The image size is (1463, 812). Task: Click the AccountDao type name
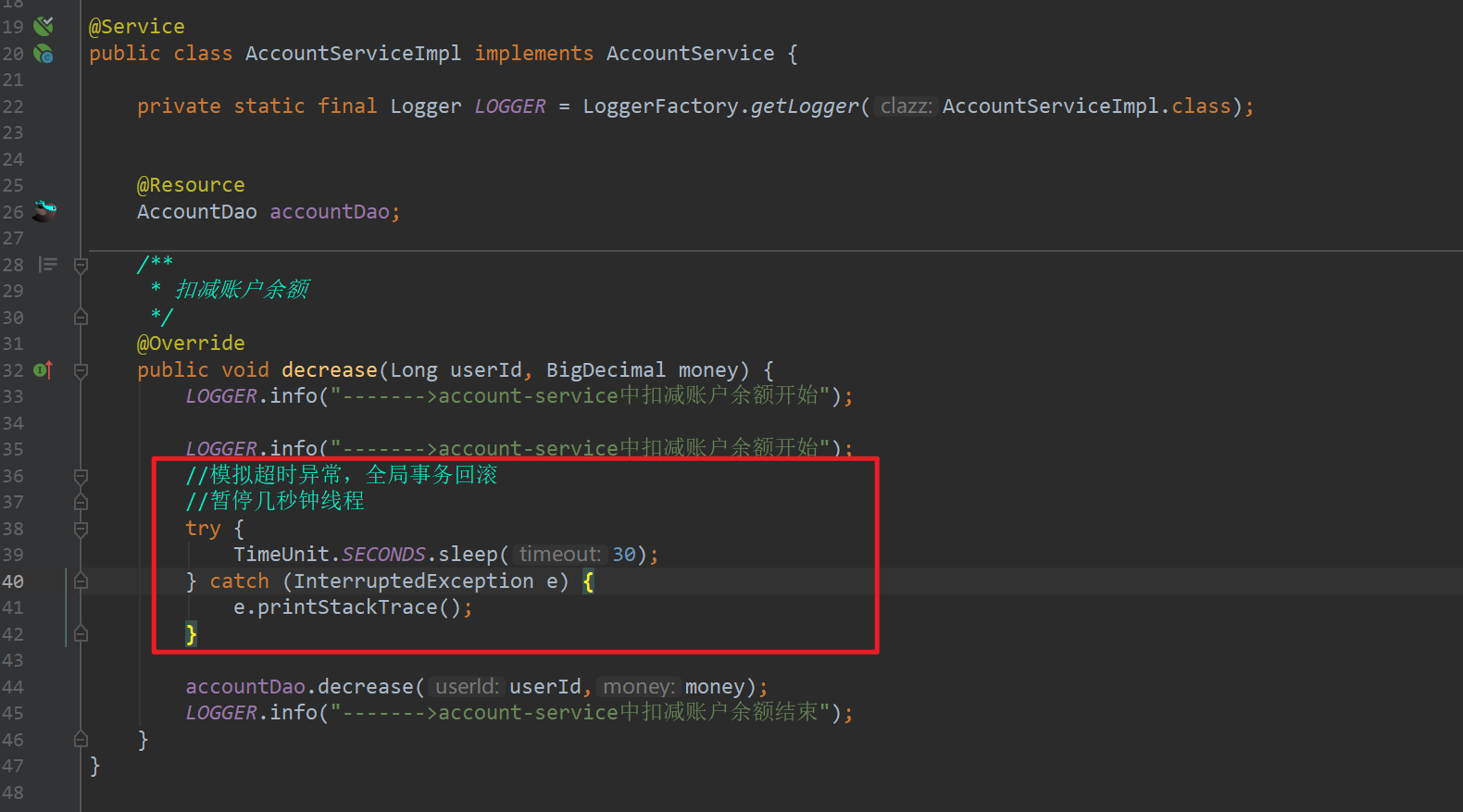197,212
